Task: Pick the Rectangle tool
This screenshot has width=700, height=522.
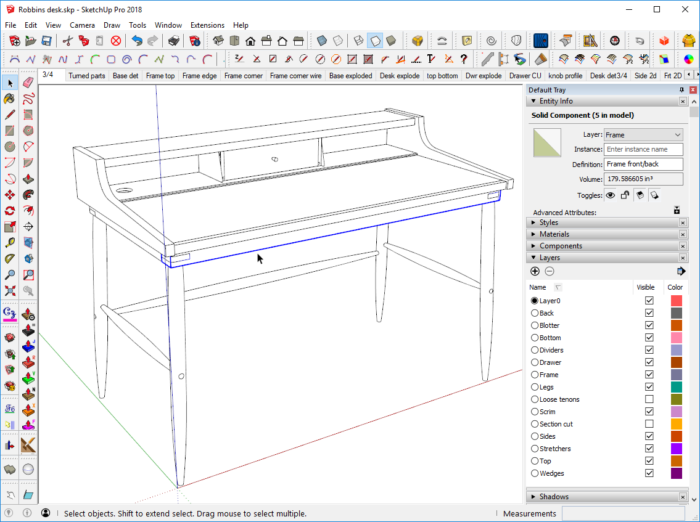Action: 10,131
